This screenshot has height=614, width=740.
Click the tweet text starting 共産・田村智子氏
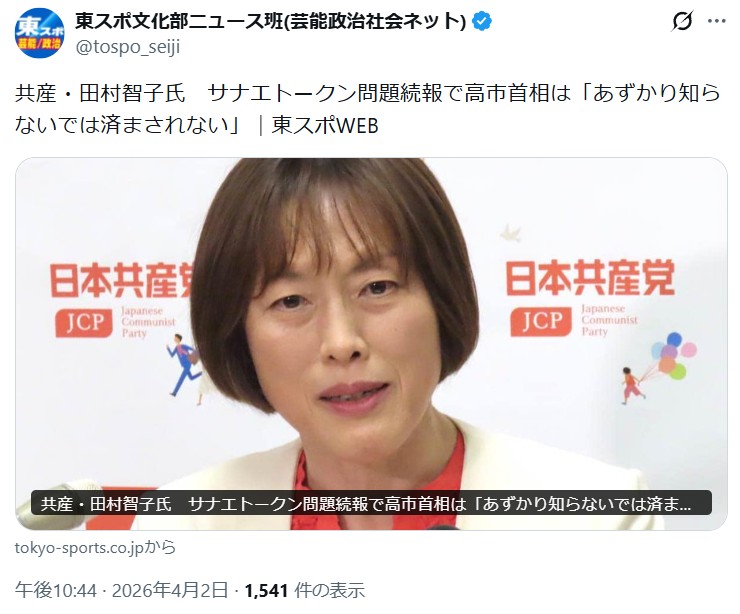click(x=368, y=109)
